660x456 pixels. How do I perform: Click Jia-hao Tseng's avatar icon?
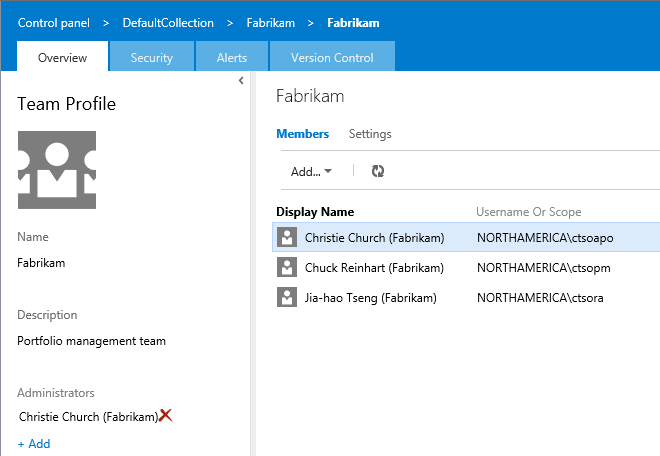287,297
